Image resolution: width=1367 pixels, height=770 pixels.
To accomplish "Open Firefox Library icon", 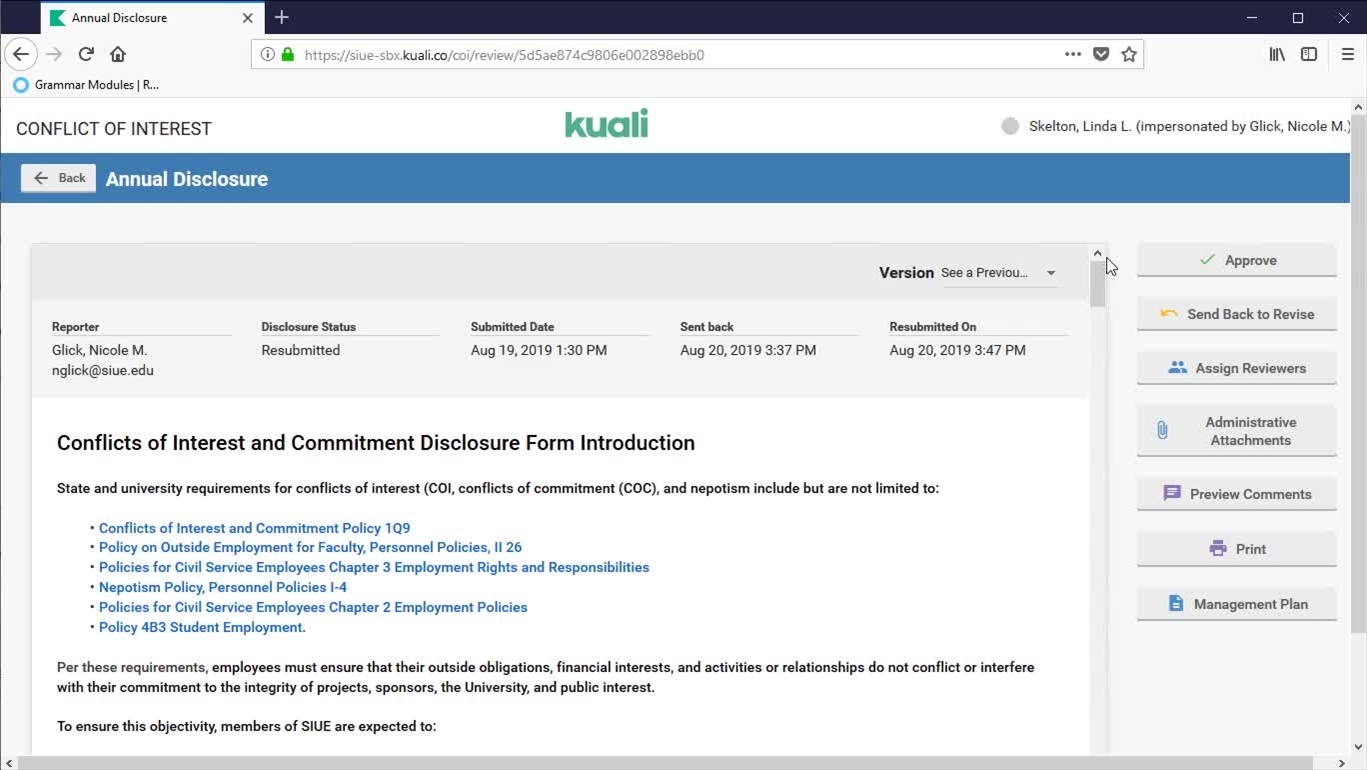I will coord(1277,54).
